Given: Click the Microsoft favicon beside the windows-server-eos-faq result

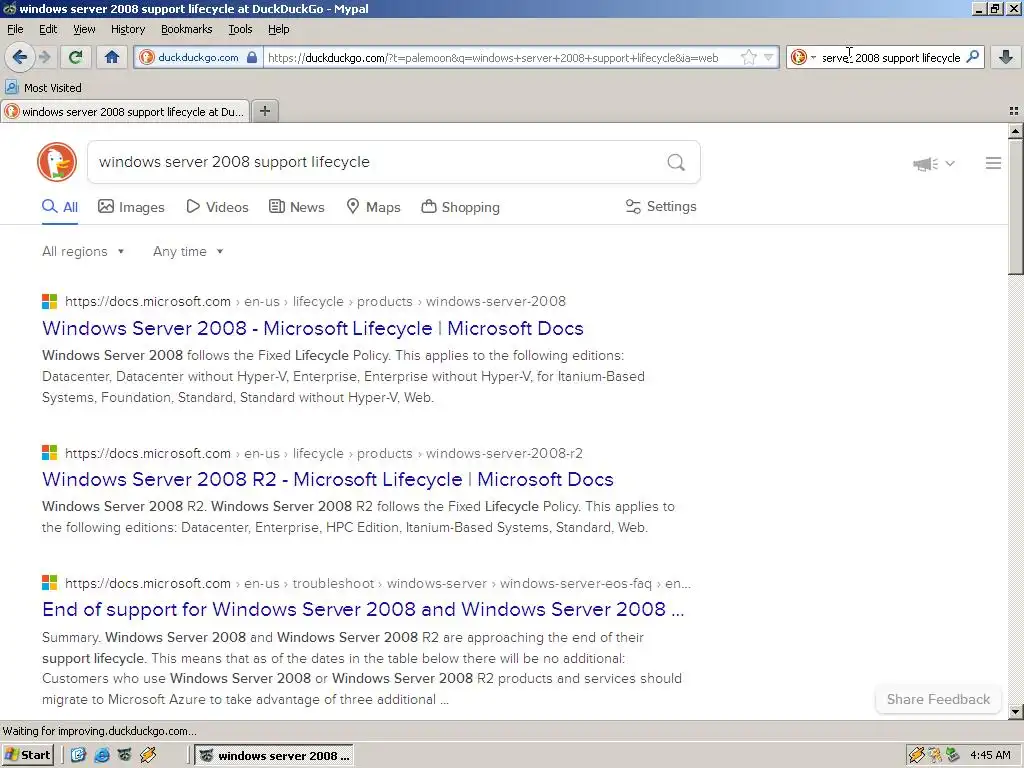Looking at the screenshot, I should point(50,583).
